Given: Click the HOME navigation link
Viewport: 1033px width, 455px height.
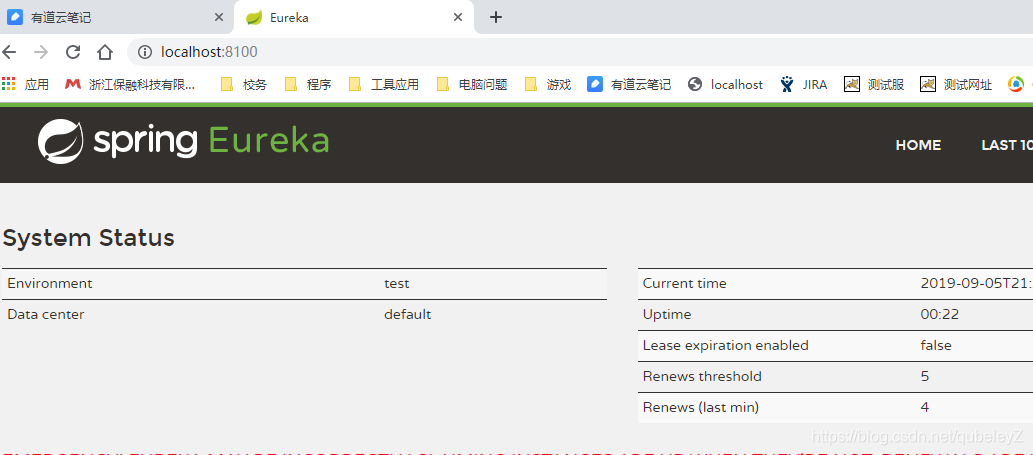Looking at the screenshot, I should [918, 145].
